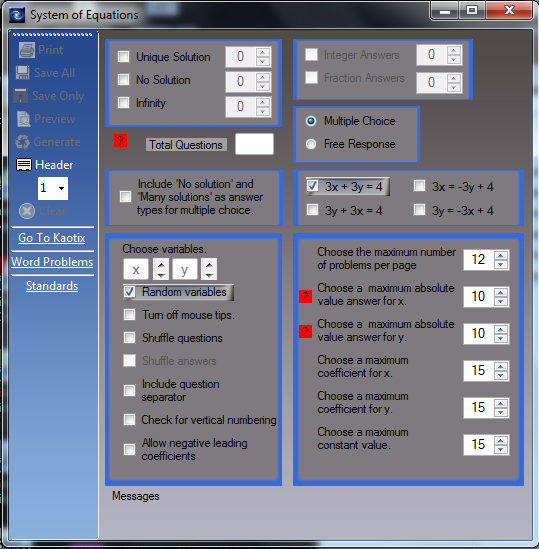Check the 3y + 3x = 4 format
Viewport: 539px width, 549px height.
312,210
